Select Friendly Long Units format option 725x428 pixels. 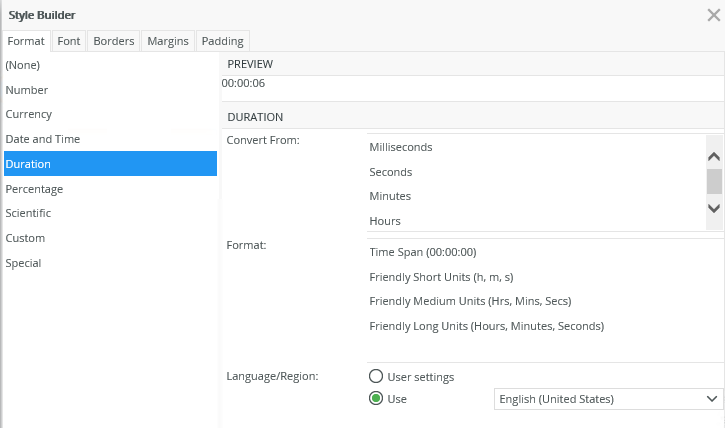point(487,326)
